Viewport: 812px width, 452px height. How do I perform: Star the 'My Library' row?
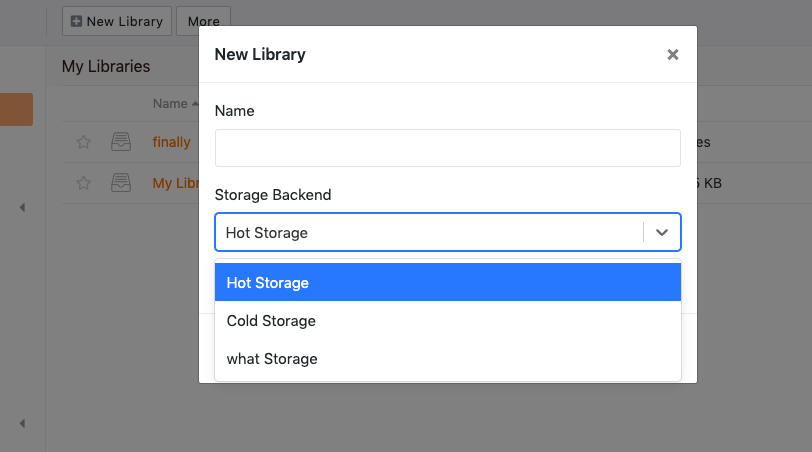pyautogui.click(x=84, y=183)
